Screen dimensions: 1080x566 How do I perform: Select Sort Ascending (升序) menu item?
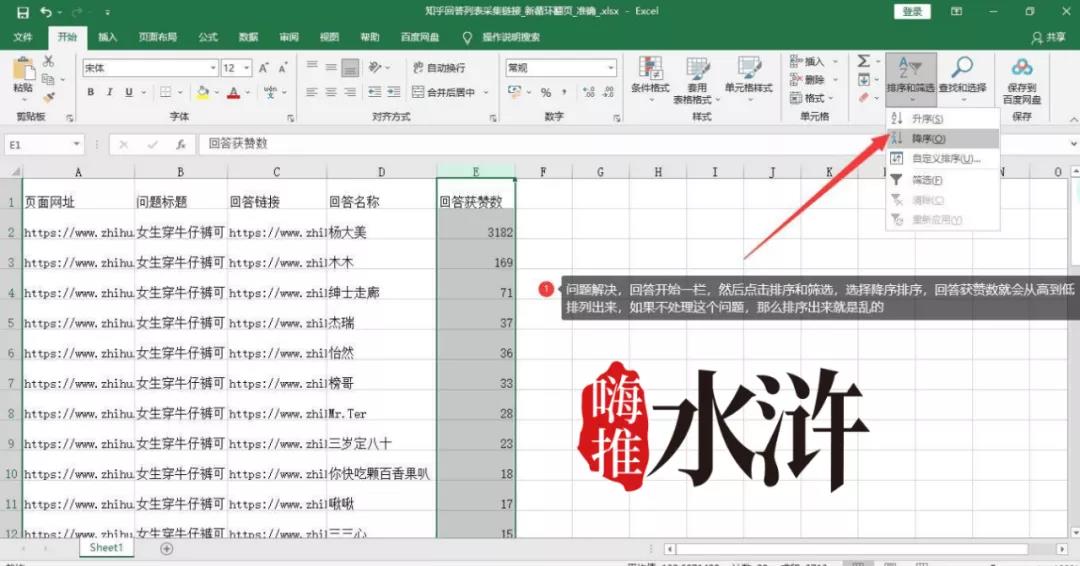tap(943, 119)
